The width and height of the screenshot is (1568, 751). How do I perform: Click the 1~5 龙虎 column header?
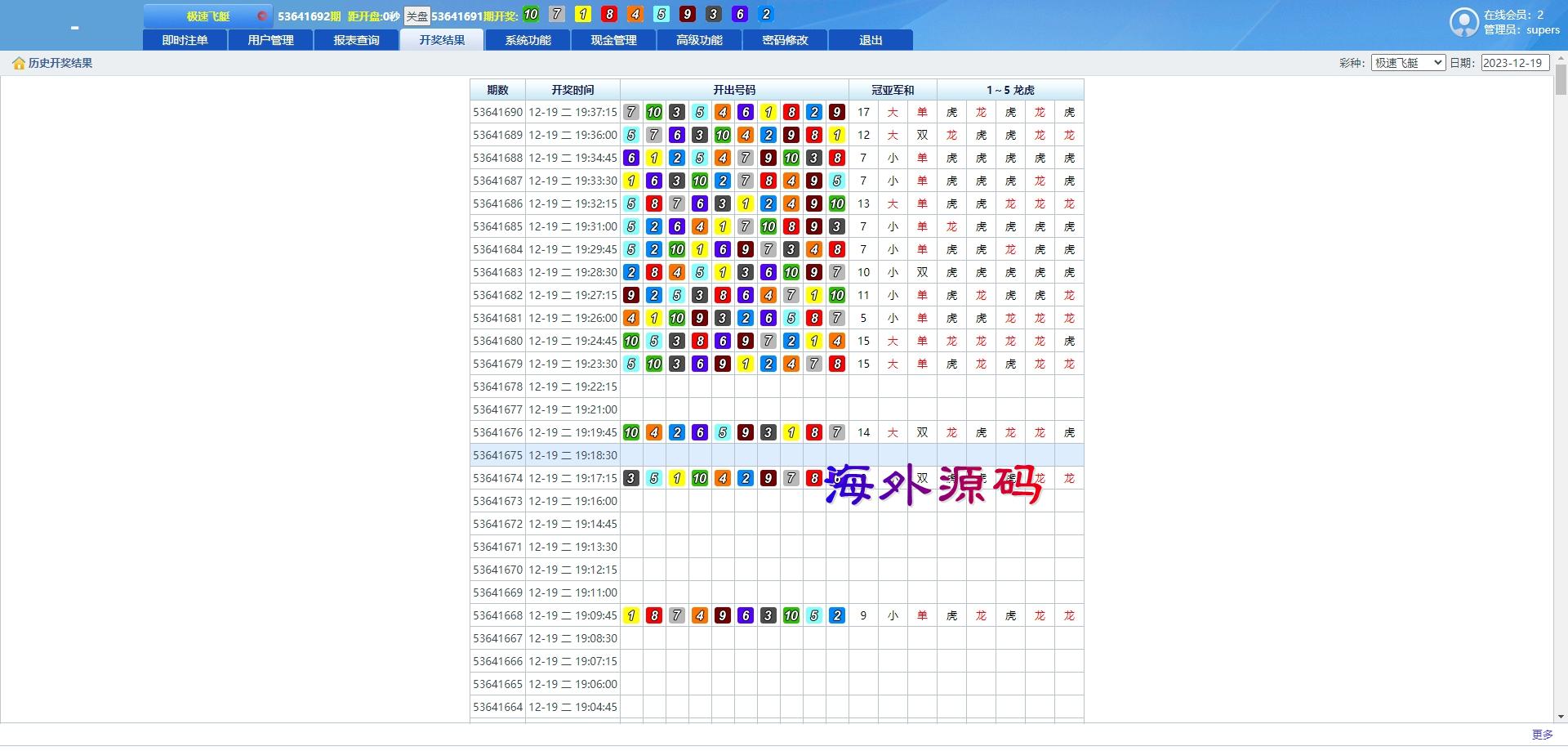click(x=1010, y=90)
